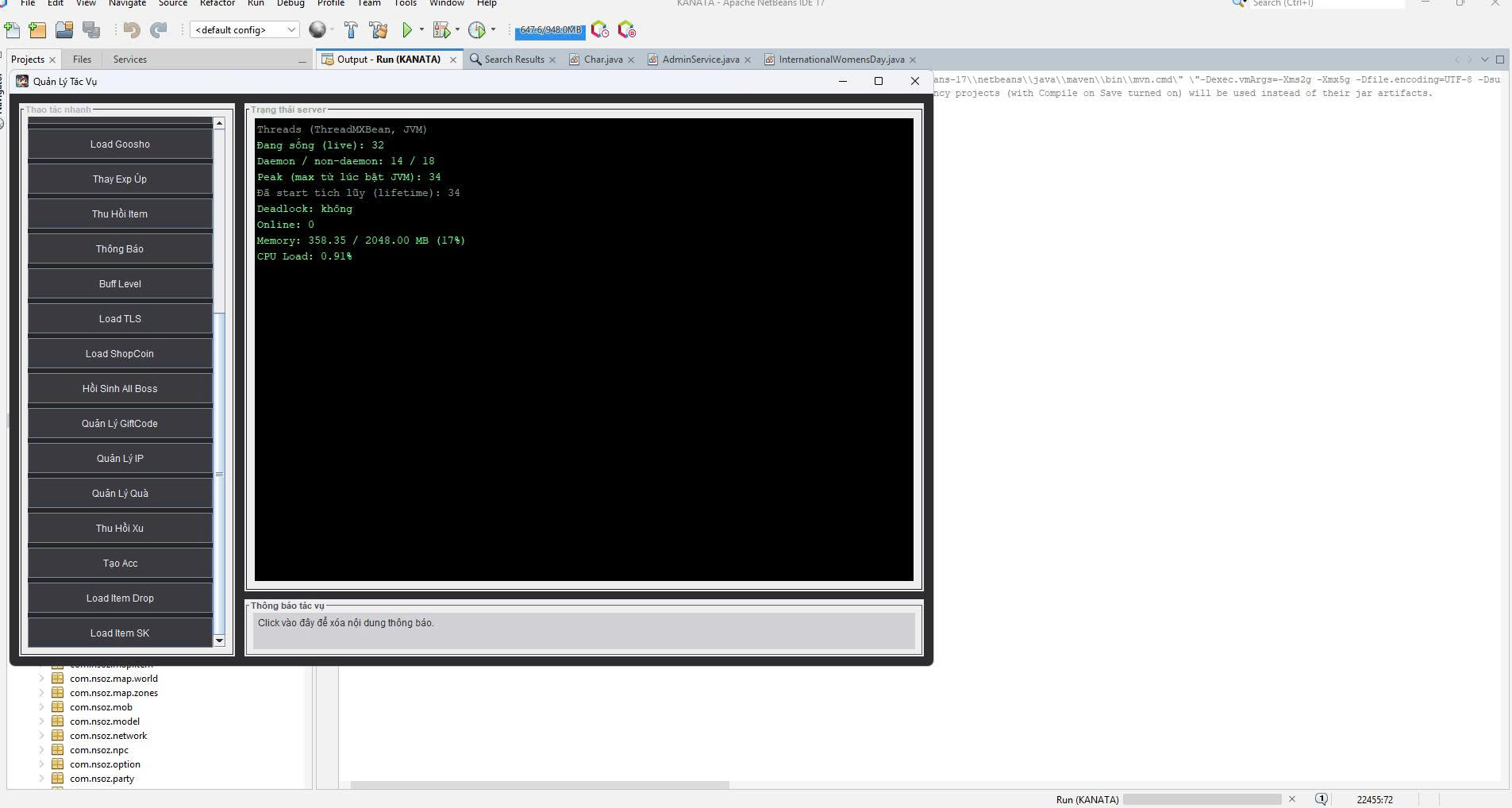This screenshot has height=808, width=1512.
Task: Open the Debug Project dropdown arrow
Action: click(x=457, y=30)
